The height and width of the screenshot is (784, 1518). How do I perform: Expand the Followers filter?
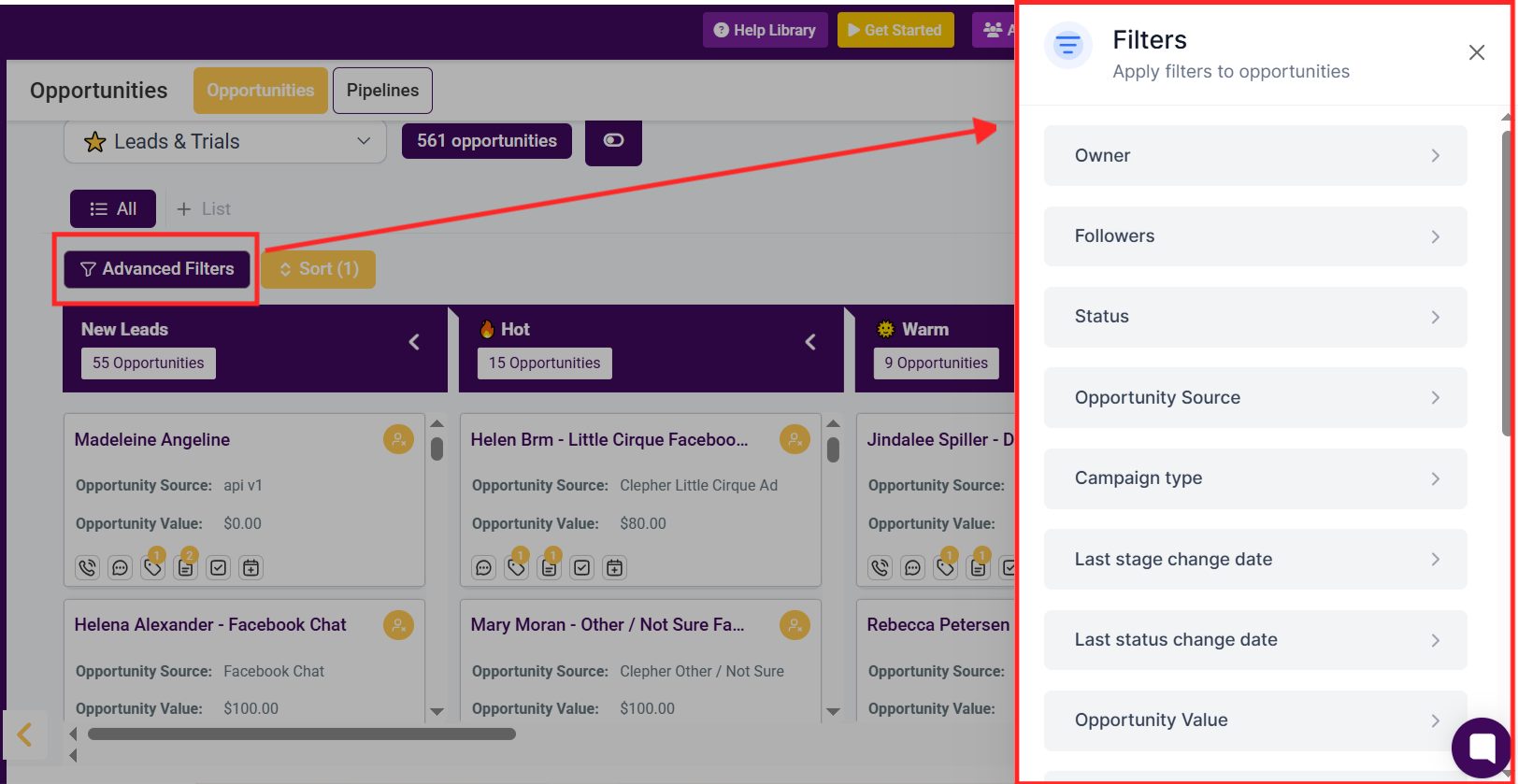click(1255, 236)
